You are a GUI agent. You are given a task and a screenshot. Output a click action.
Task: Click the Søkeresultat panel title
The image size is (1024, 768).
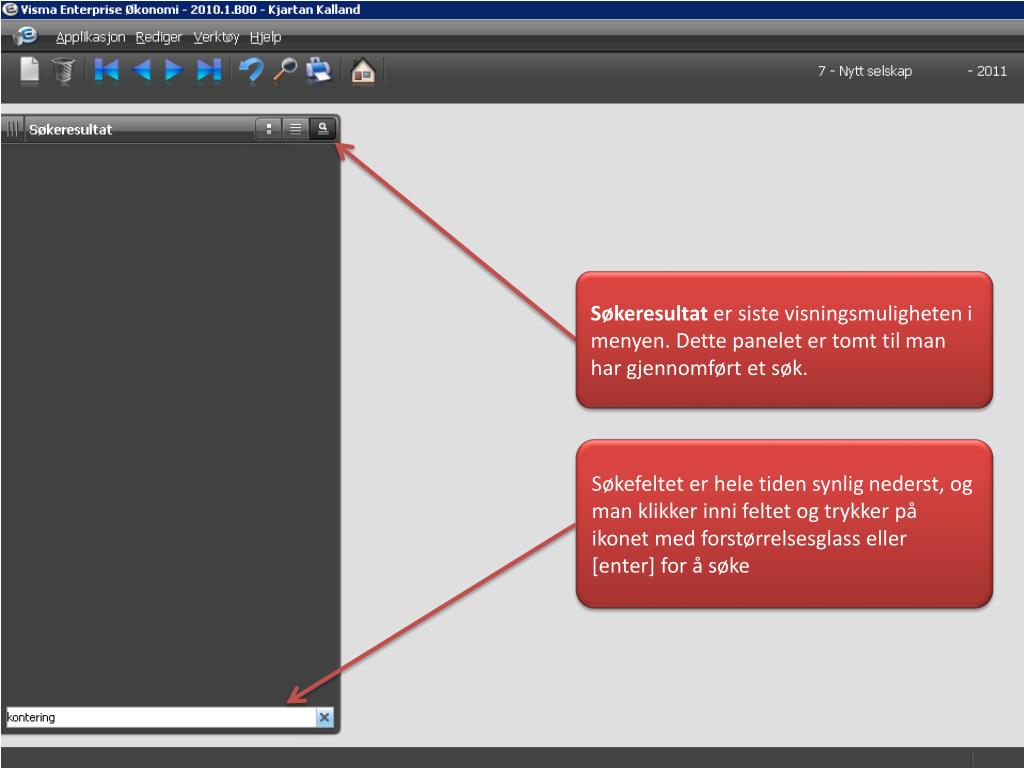71,129
